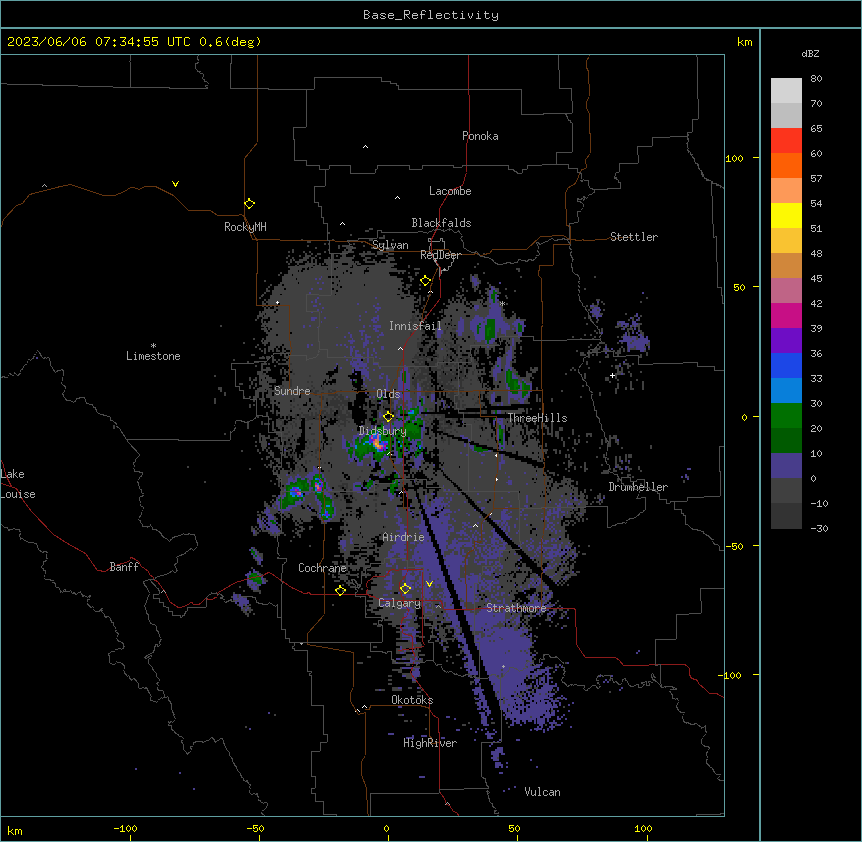Click the horizontal axis tick label -50

tap(255, 828)
